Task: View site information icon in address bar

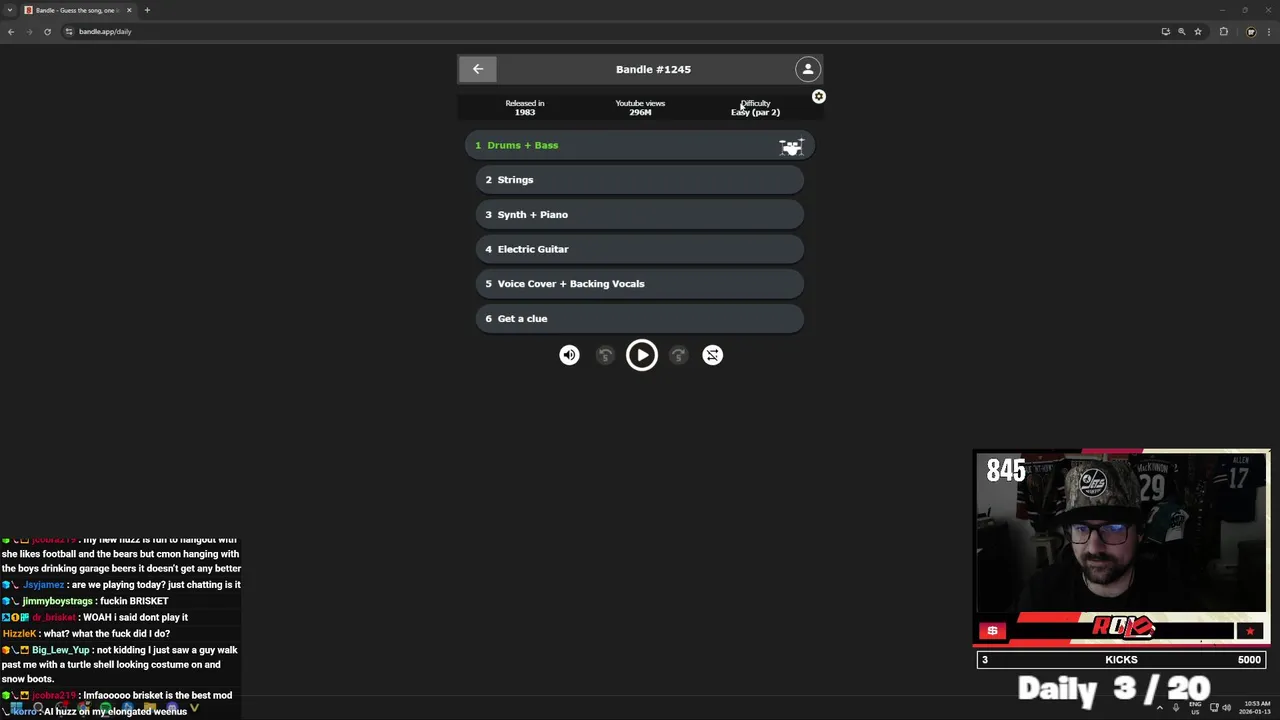Action: pos(69,32)
